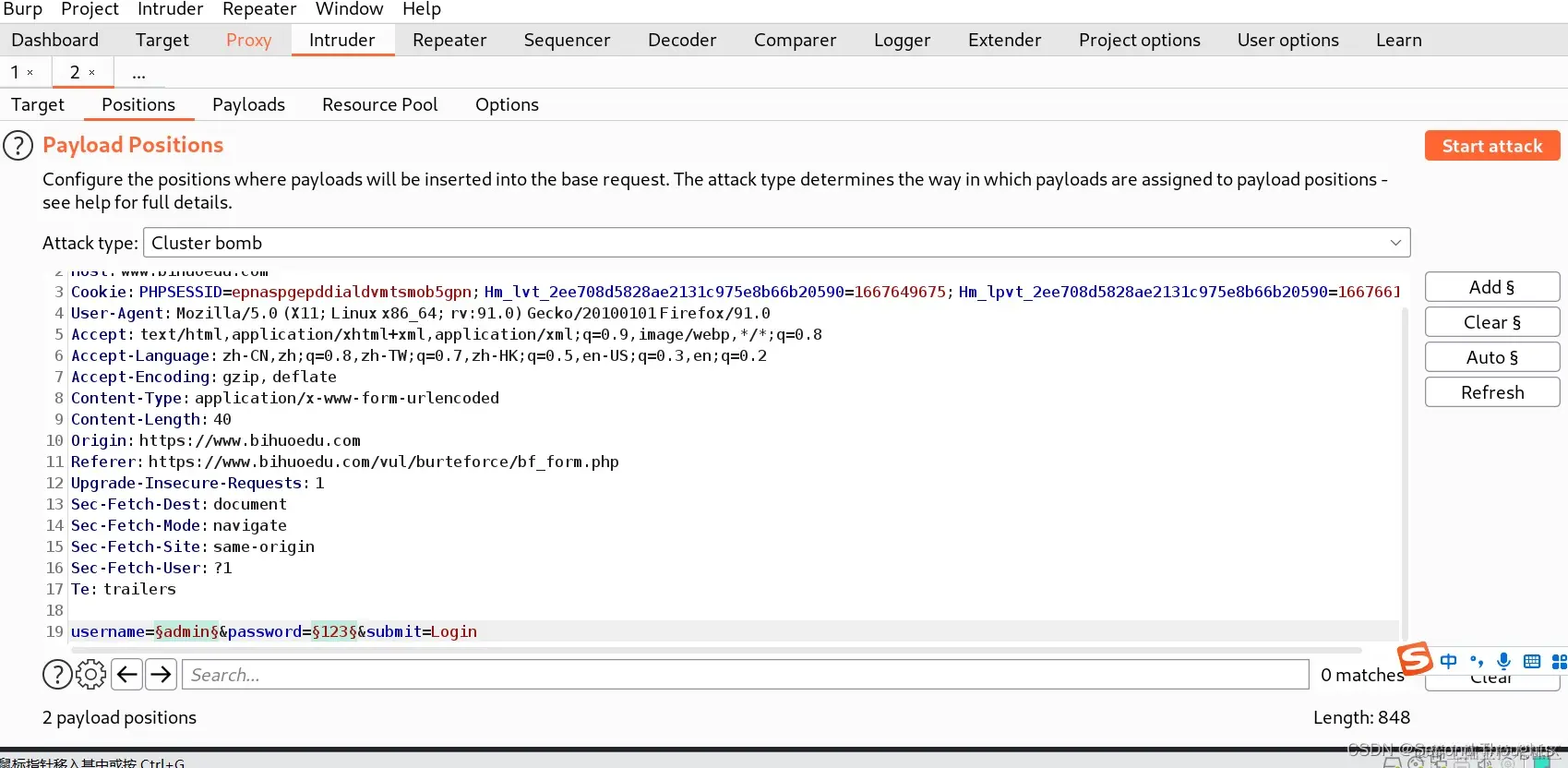Image resolution: width=1568 pixels, height=768 pixels.
Task: Click the Accept-Language header line
Action: click(419, 355)
